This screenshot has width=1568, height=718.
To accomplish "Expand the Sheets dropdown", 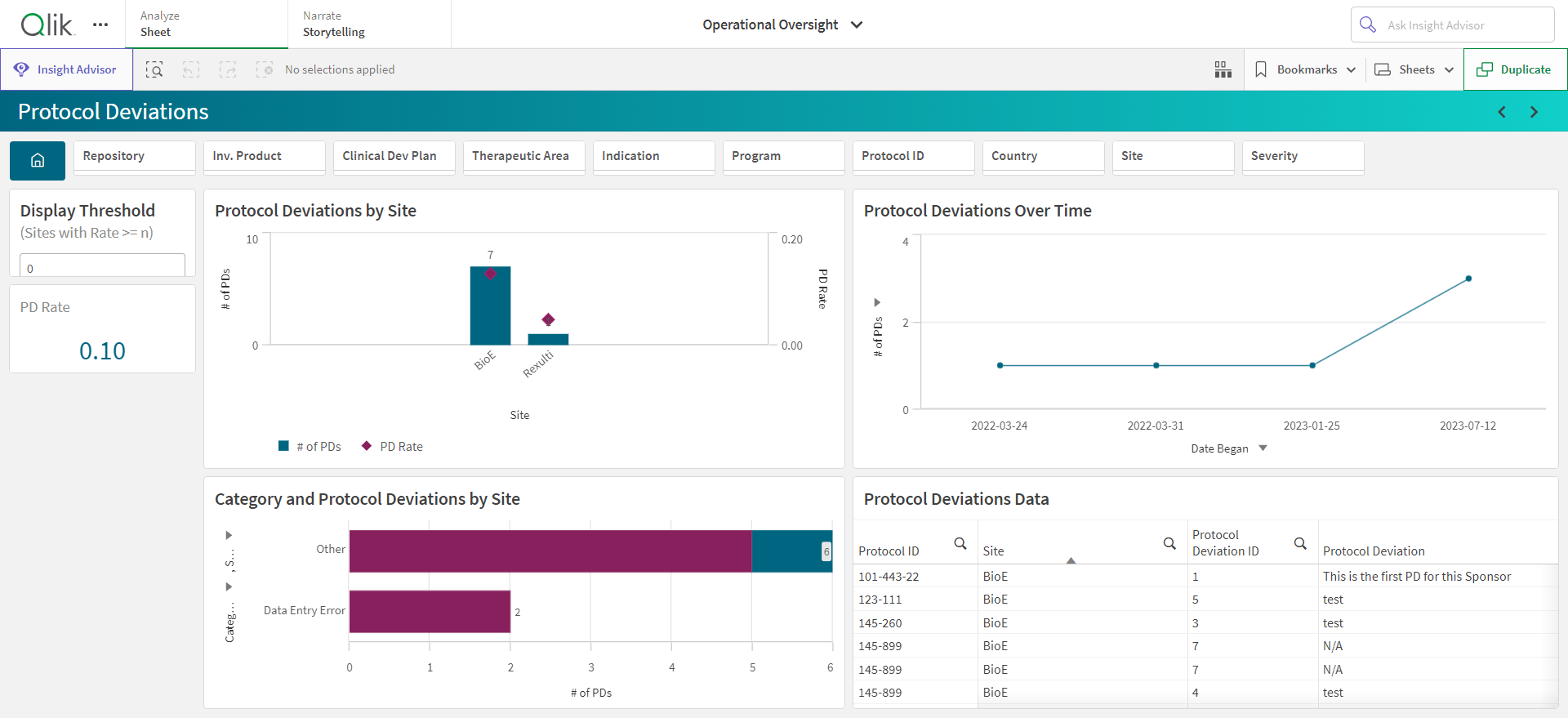I will coord(1414,69).
